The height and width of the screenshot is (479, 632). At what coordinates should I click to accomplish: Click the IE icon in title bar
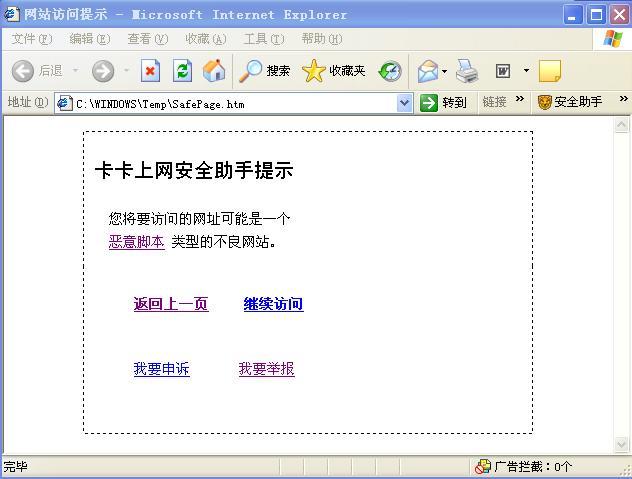tap(11, 15)
